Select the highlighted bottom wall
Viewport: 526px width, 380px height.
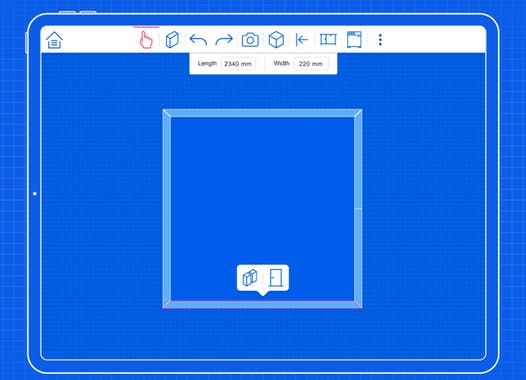(262, 305)
